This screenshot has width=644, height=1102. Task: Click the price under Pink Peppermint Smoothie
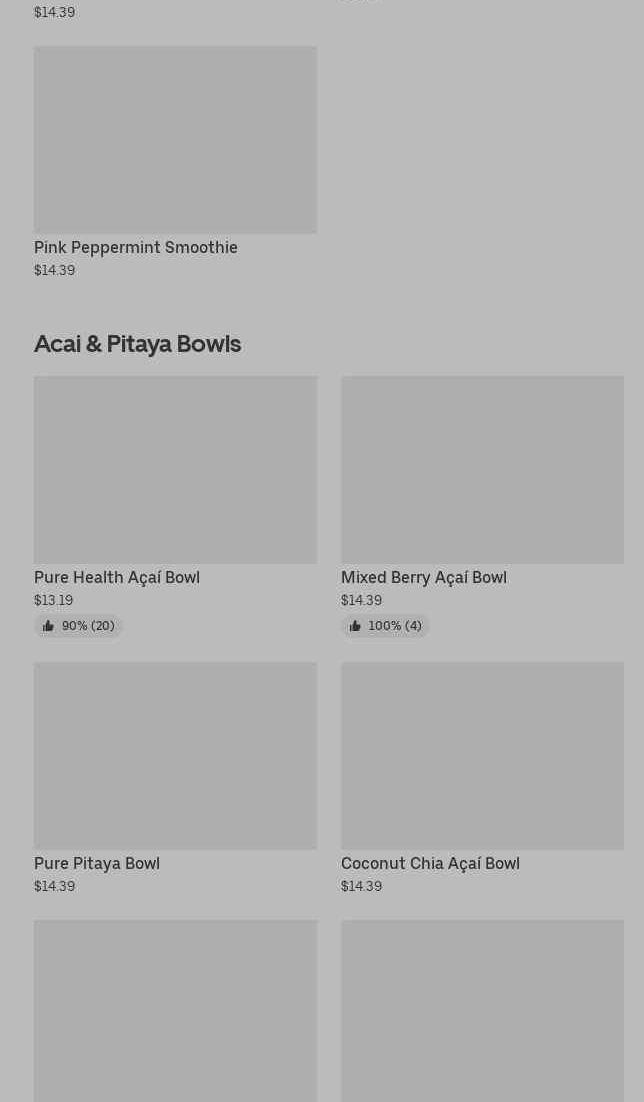[x=55, y=270]
